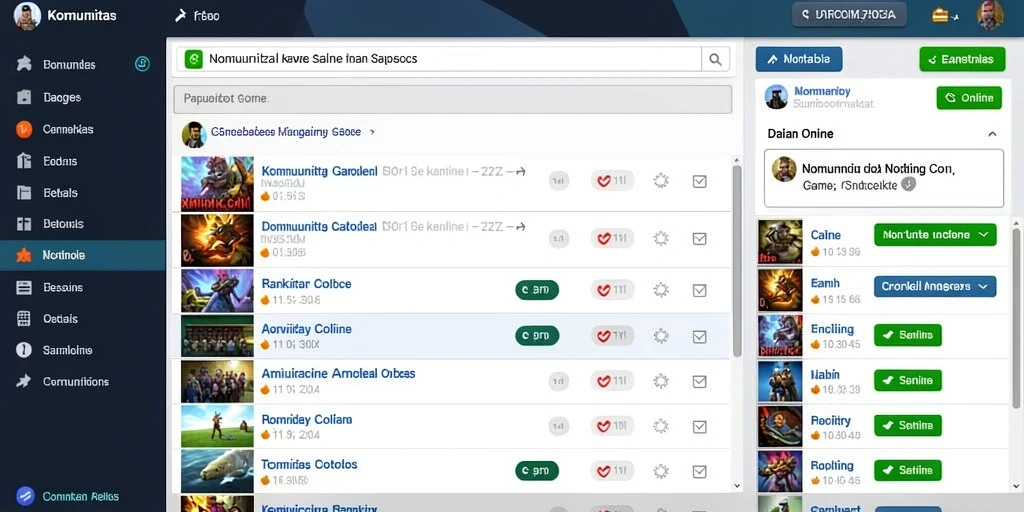The height and width of the screenshot is (512, 1024).
Task: Select Comunitions in the sidebar
Action: click(76, 381)
